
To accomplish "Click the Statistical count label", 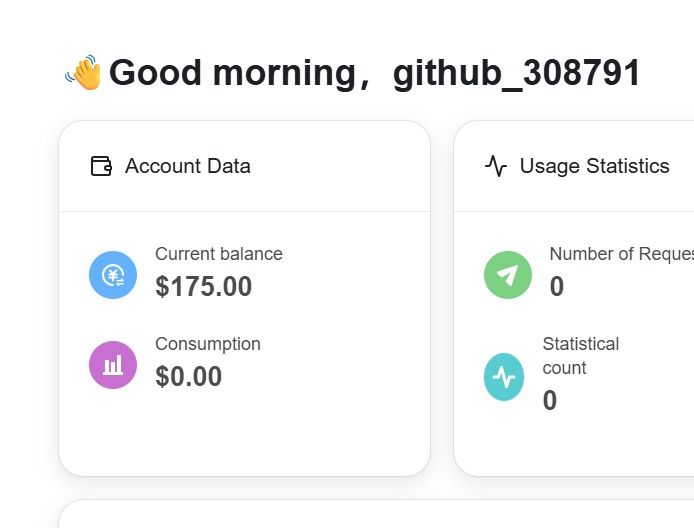I will pyautogui.click(x=581, y=356).
